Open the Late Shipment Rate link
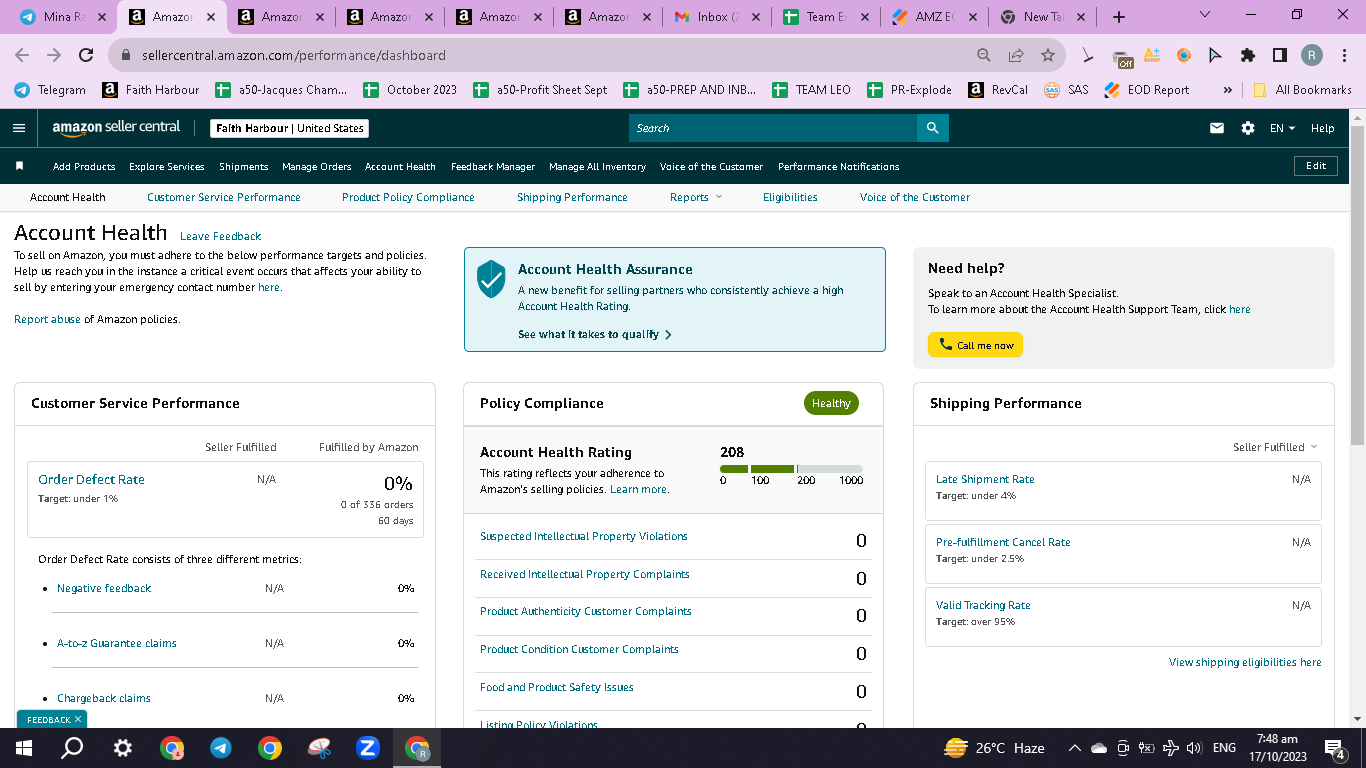Image resolution: width=1366 pixels, height=768 pixels. tap(985, 479)
